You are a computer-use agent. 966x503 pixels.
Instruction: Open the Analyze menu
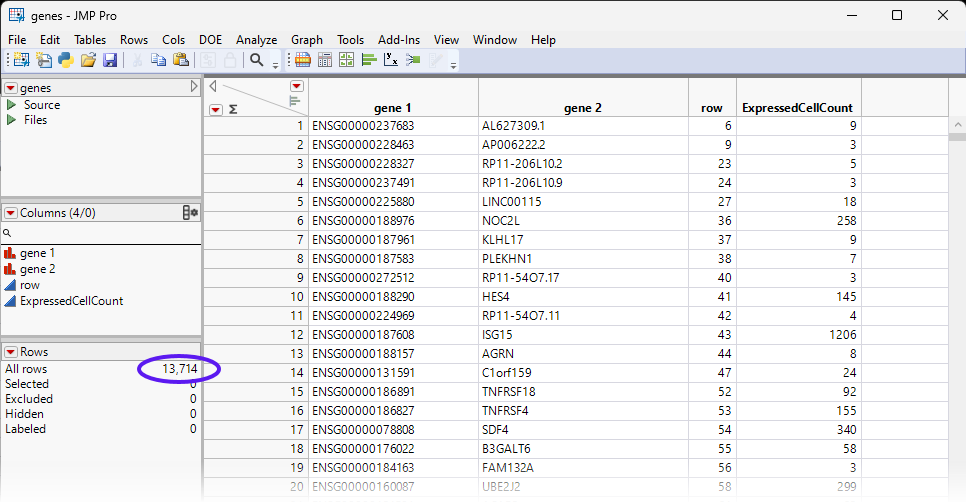pyautogui.click(x=256, y=40)
